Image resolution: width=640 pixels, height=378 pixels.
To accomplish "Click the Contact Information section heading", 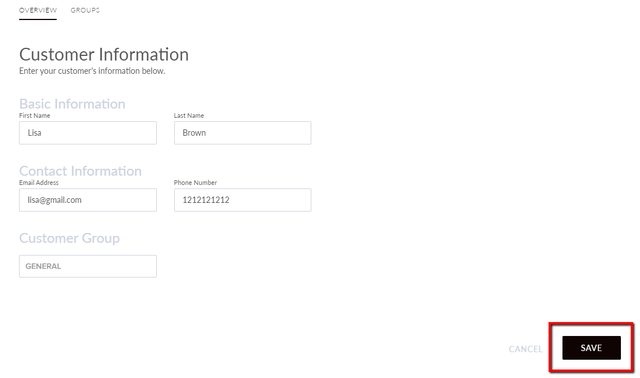I will [80, 171].
